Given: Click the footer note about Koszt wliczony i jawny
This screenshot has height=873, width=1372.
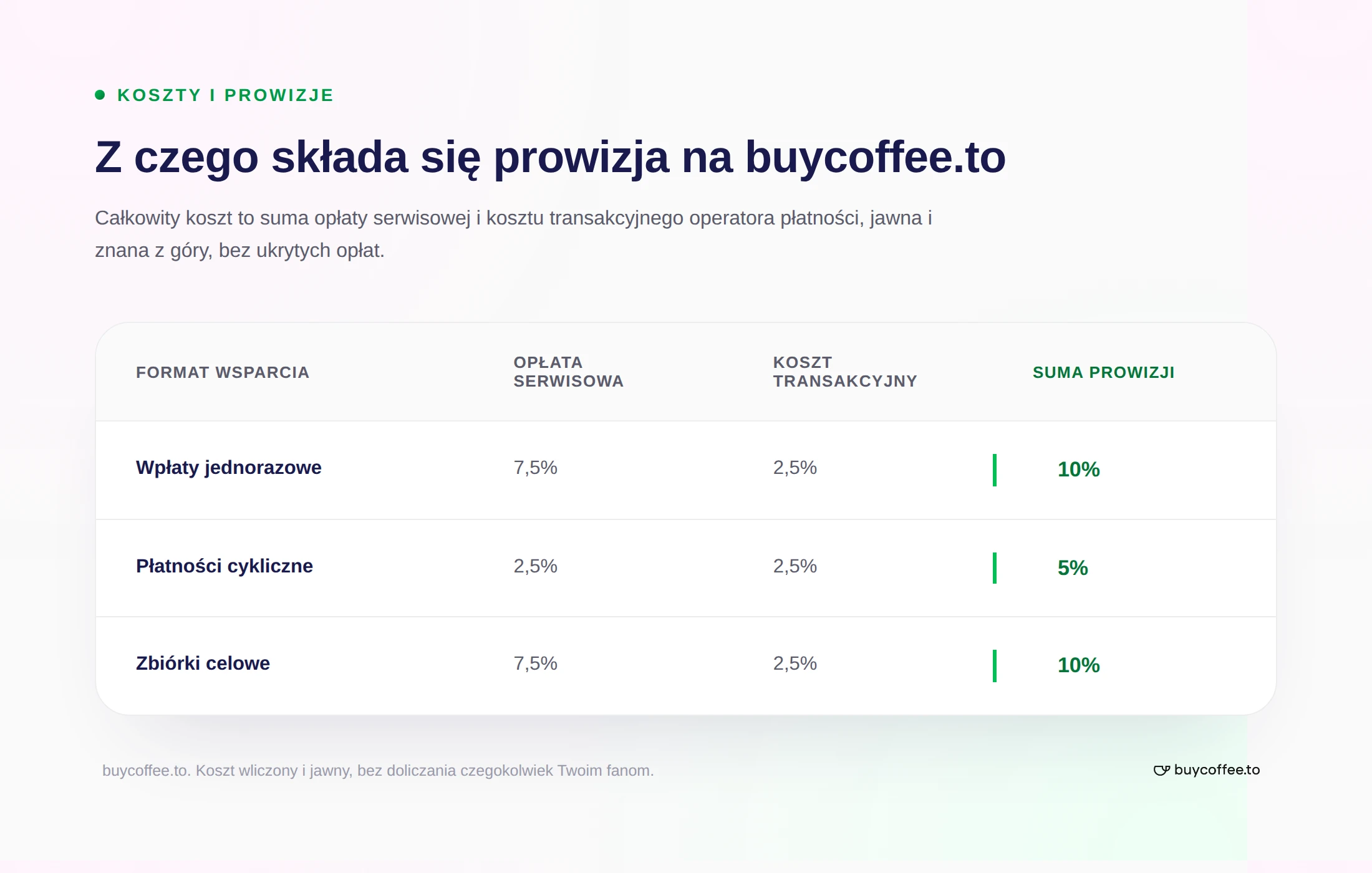Looking at the screenshot, I should (378, 771).
